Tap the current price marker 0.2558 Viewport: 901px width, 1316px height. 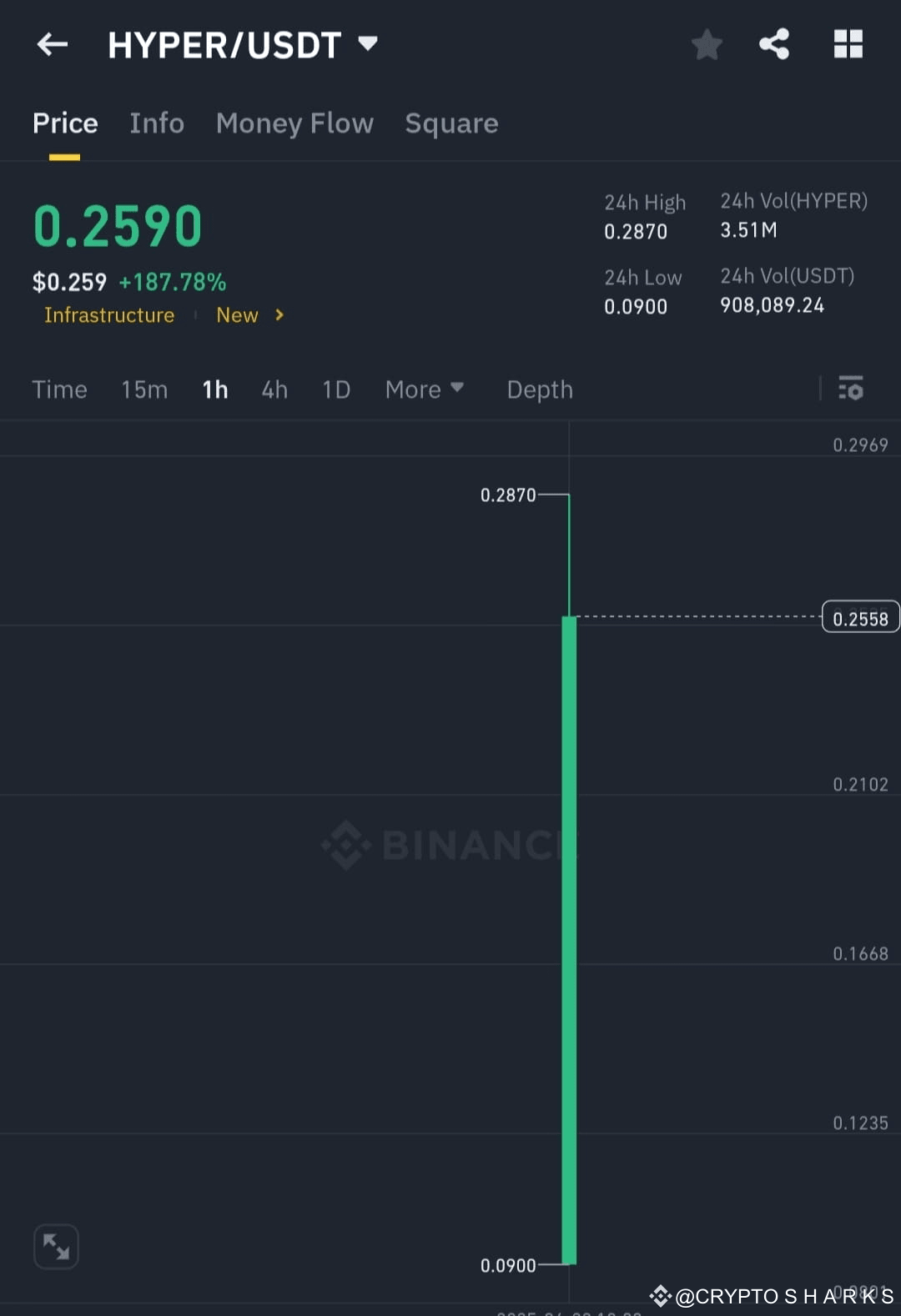[x=860, y=616]
